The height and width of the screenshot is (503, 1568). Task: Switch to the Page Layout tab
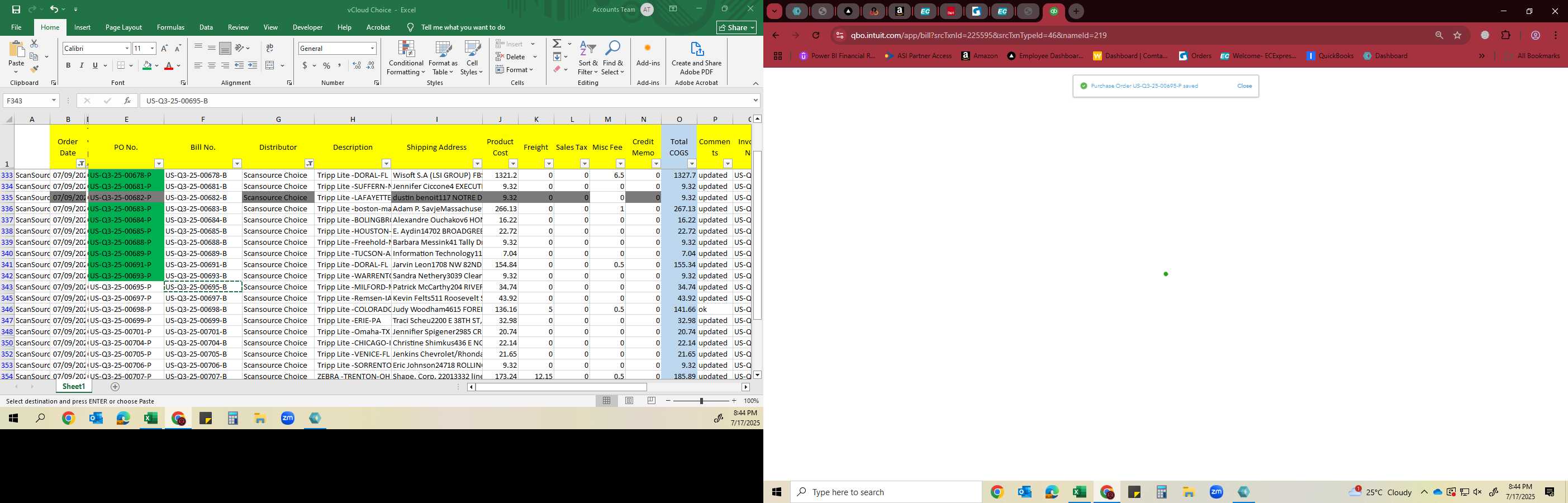(123, 27)
